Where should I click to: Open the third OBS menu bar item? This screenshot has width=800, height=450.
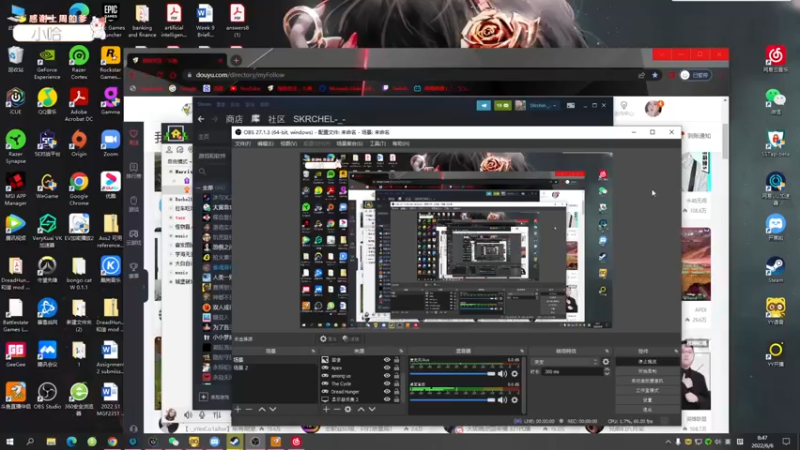tap(288, 144)
